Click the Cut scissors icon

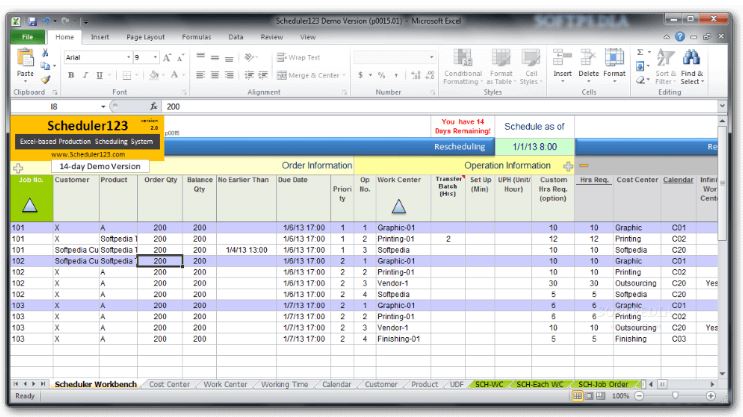coord(45,53)
